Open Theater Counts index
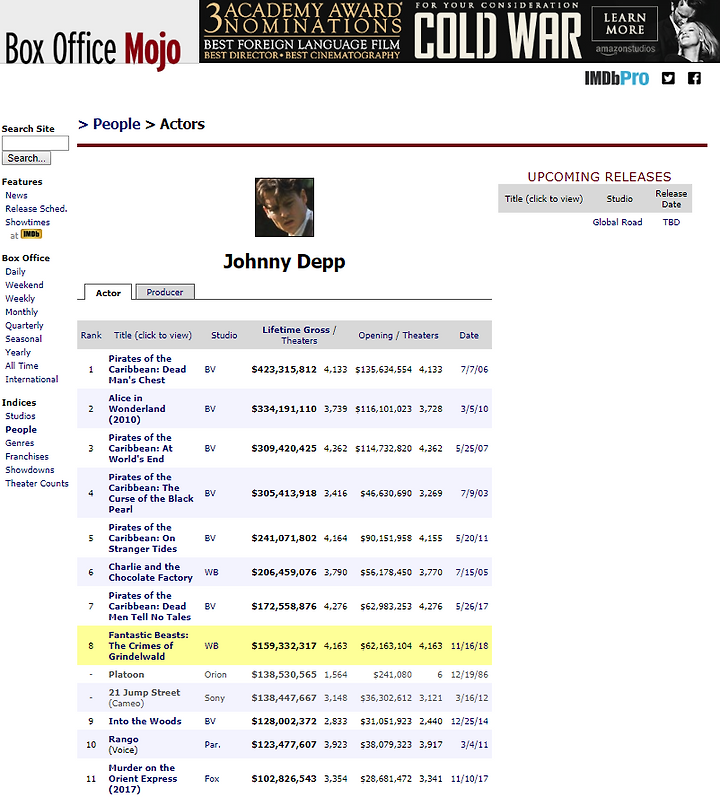 tap(37, 483)
